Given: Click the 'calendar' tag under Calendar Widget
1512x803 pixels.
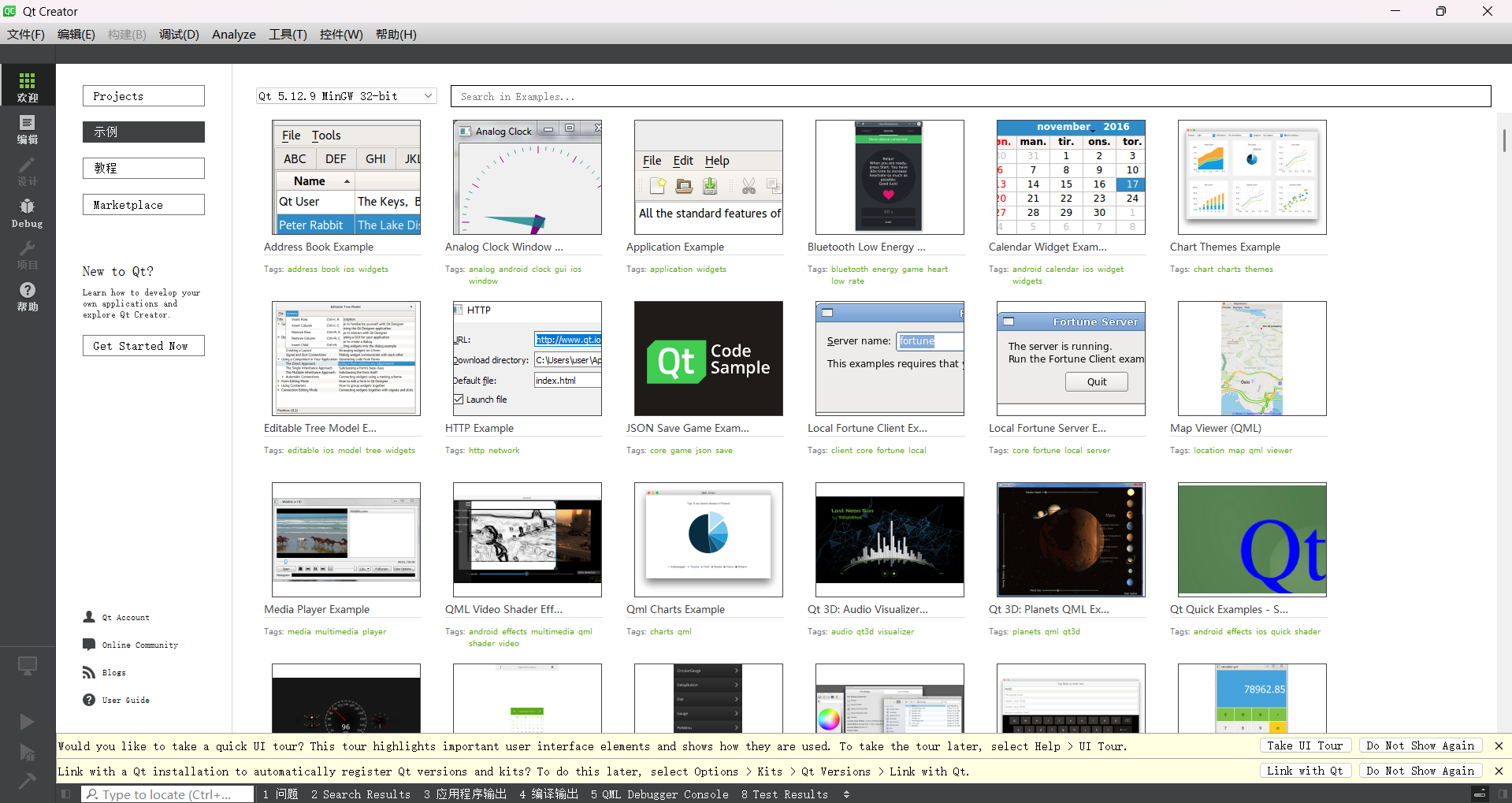Looking at the screenshot, I should click(x=1062, y=269).
